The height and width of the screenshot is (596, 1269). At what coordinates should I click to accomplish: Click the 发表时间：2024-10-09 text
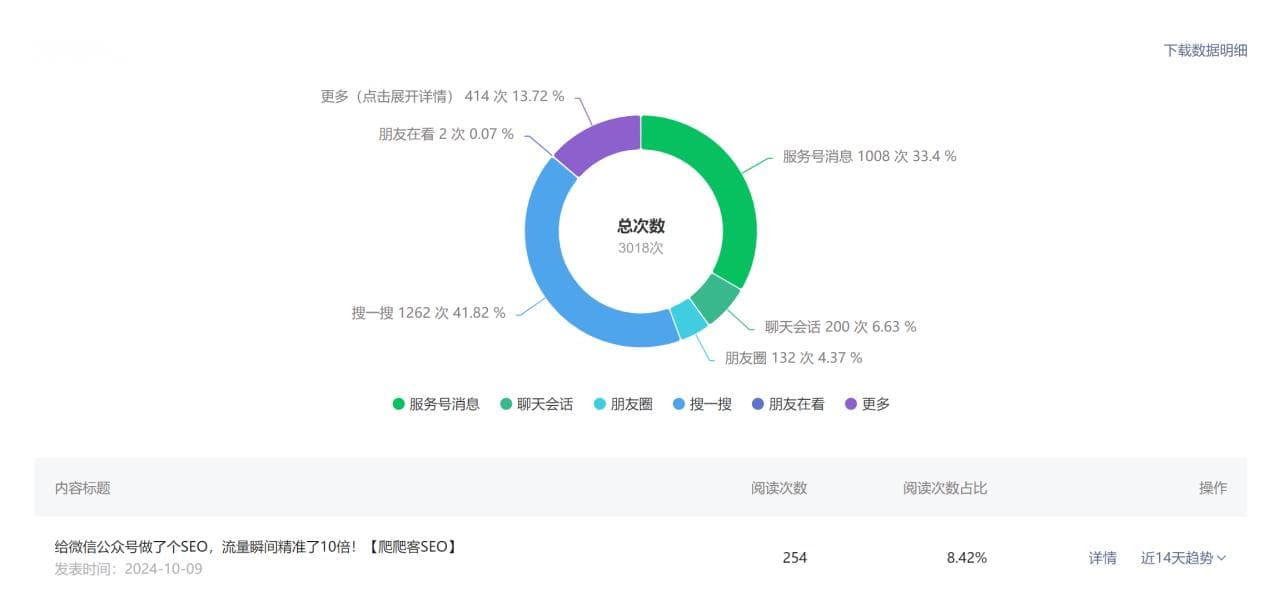coord(128,569)
